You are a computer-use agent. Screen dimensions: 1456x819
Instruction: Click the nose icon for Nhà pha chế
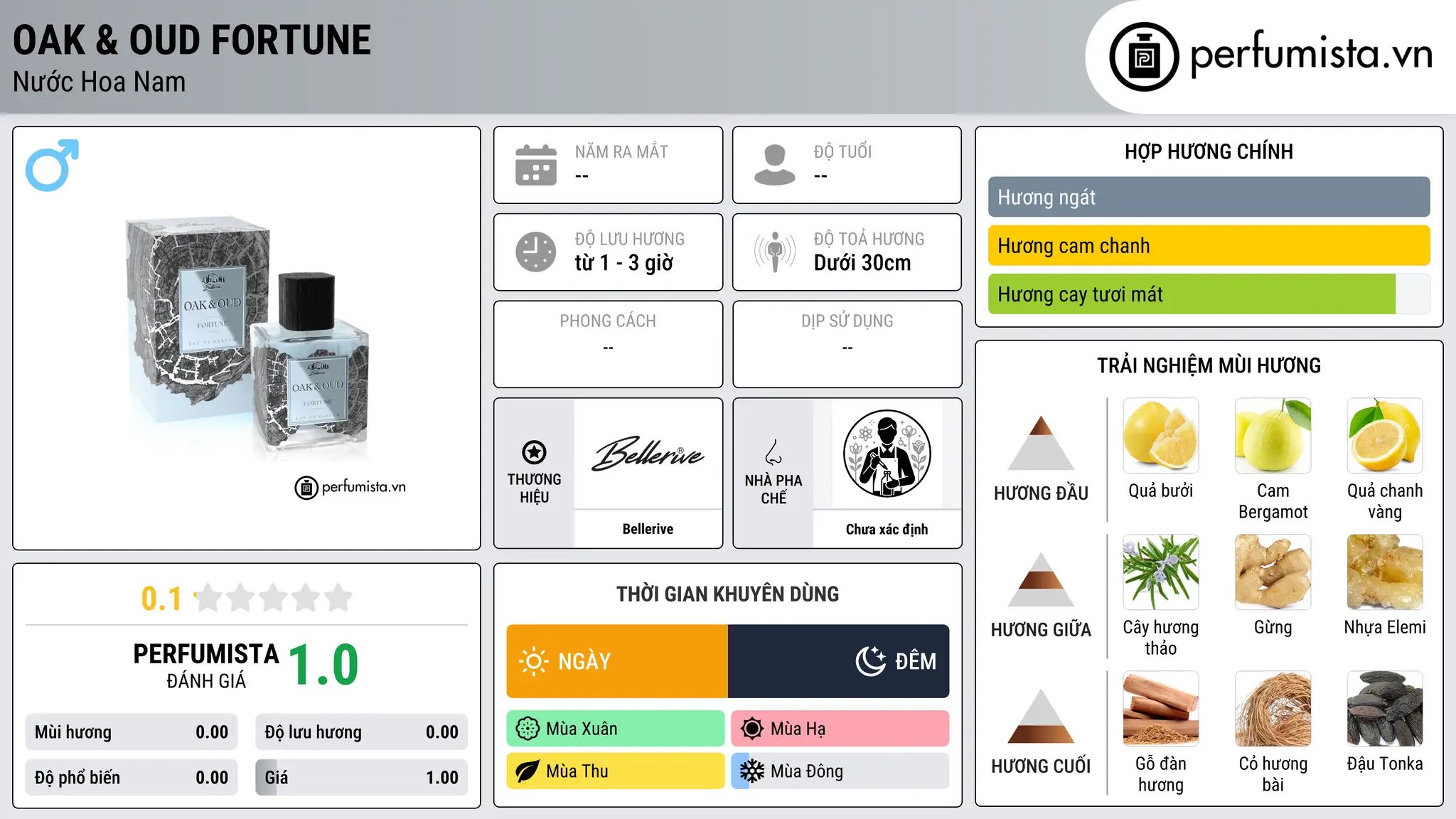(773, 452)
